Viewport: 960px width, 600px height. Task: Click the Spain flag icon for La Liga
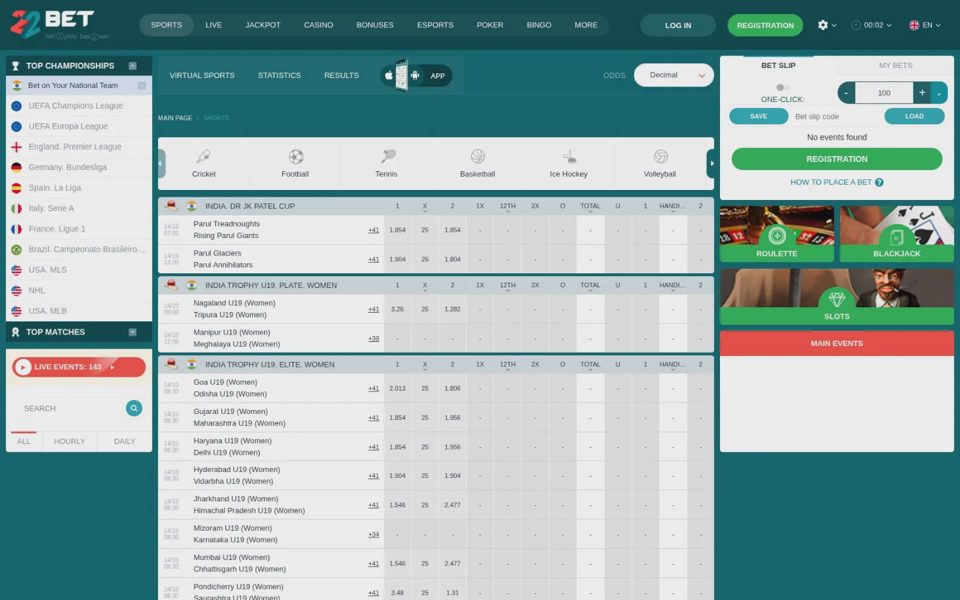point(17,188)
